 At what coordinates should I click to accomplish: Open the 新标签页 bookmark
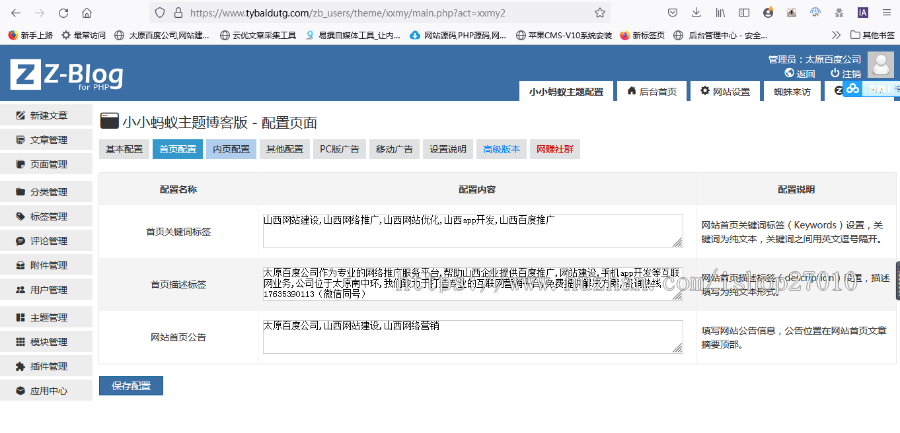tap(642, 35)
